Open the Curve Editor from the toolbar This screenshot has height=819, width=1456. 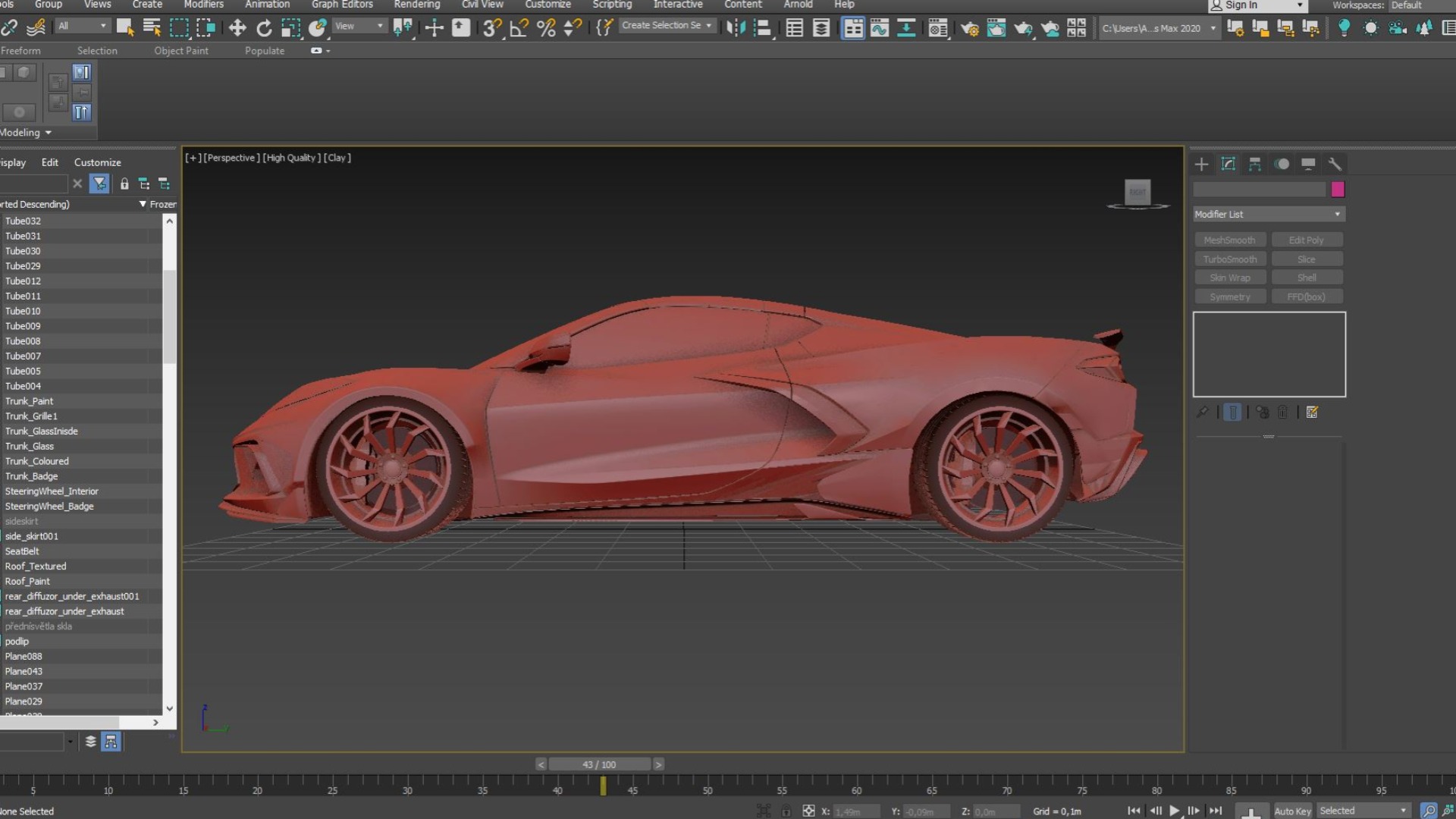tap(880, 28)
